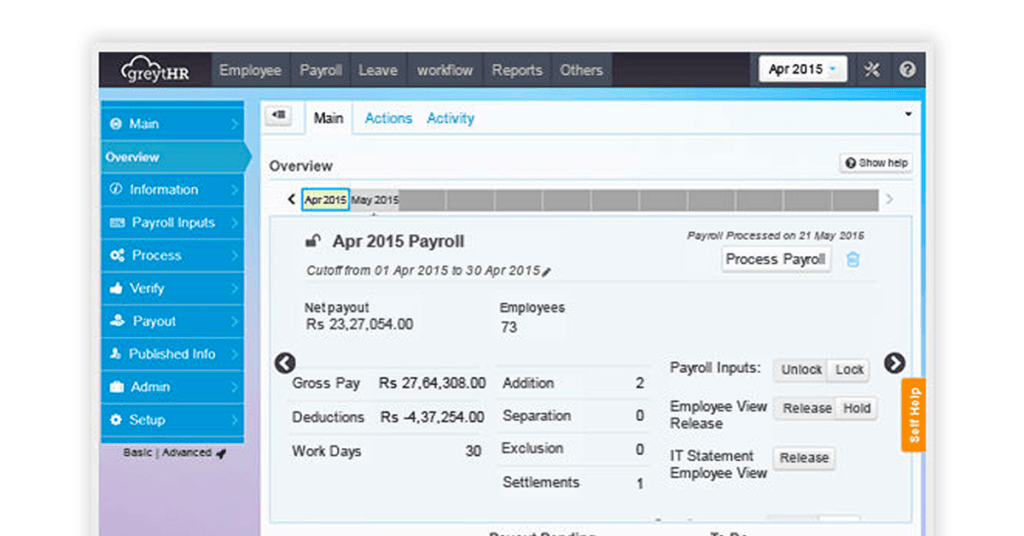Lock Payroll Inputs
This screenshot has width=1024, height=536.
point(849,370)
